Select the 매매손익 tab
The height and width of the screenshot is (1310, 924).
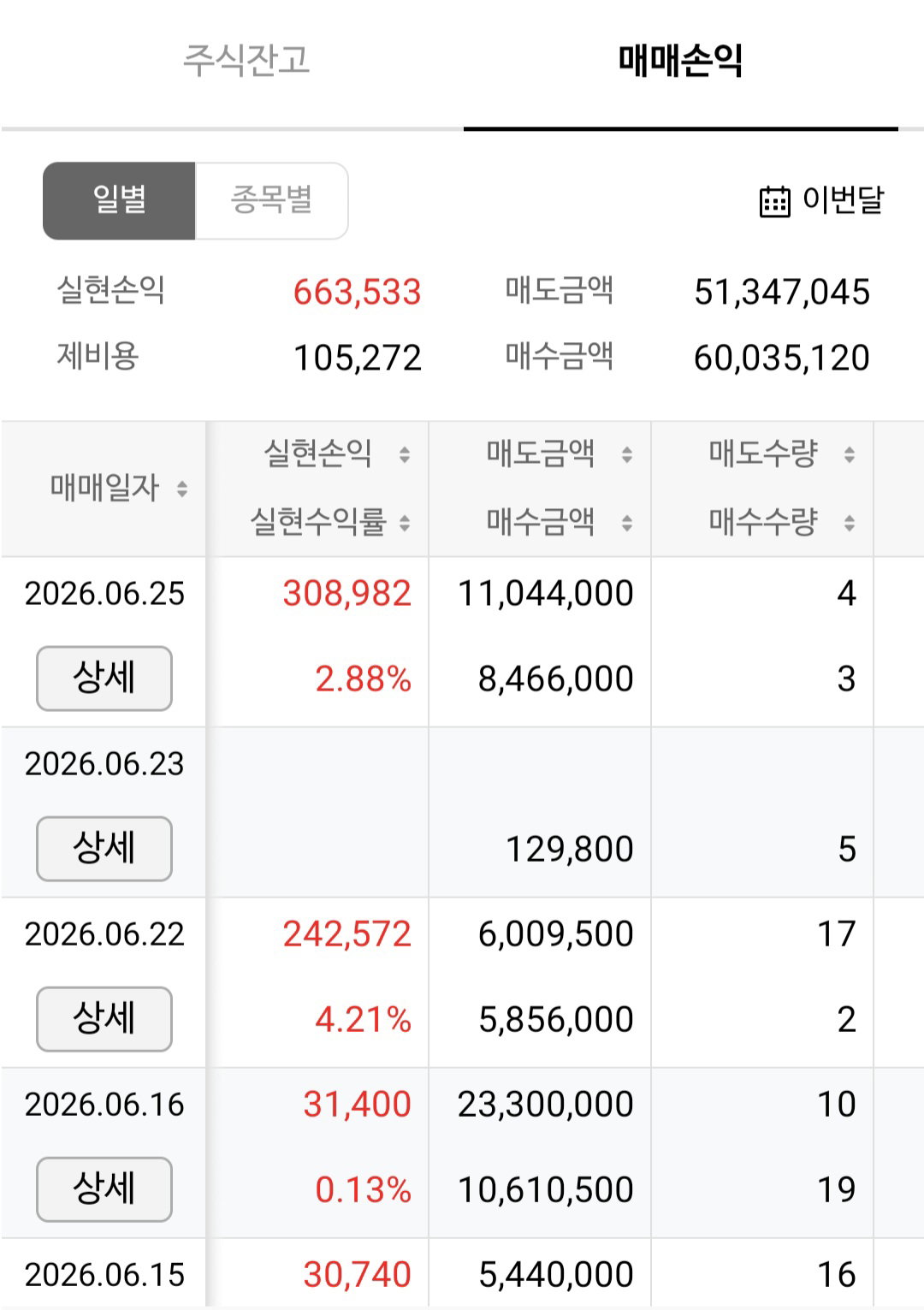[681, 61]
